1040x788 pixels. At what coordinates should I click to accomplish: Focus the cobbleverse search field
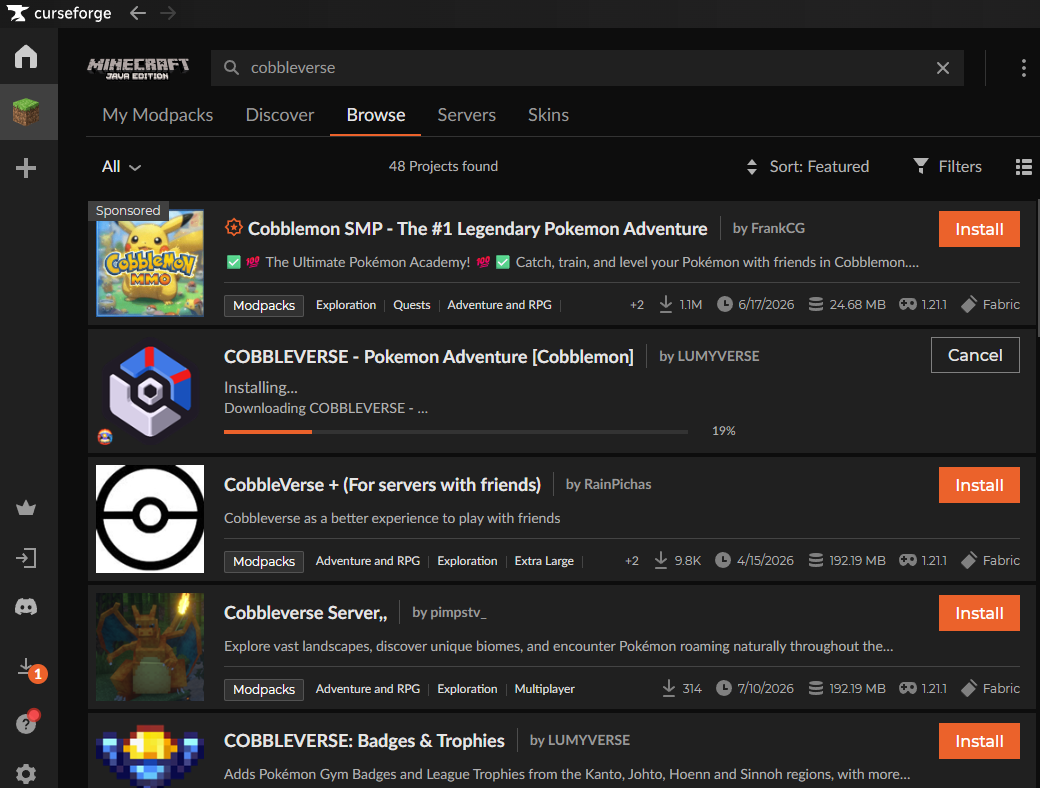coord(587,68)
